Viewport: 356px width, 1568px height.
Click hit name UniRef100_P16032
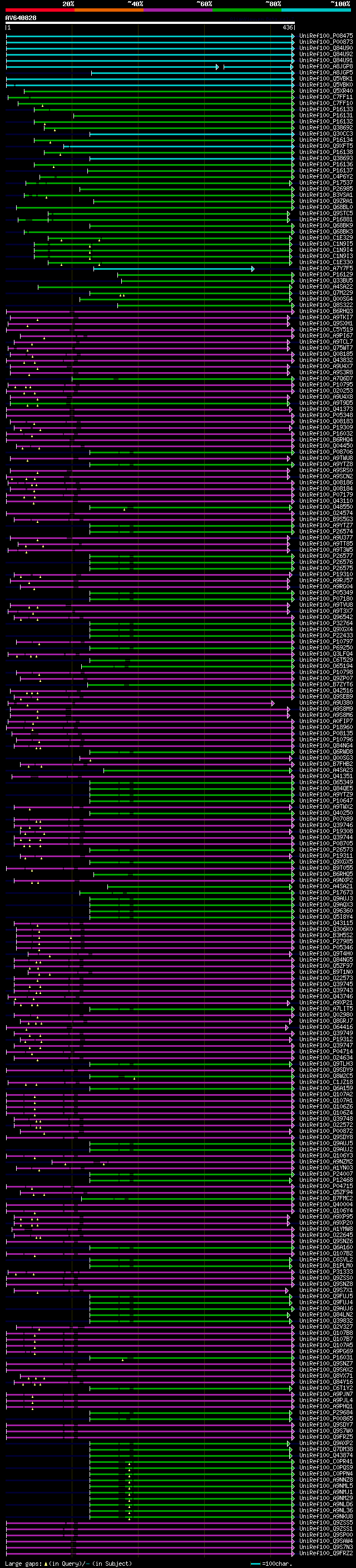(326, 433)
